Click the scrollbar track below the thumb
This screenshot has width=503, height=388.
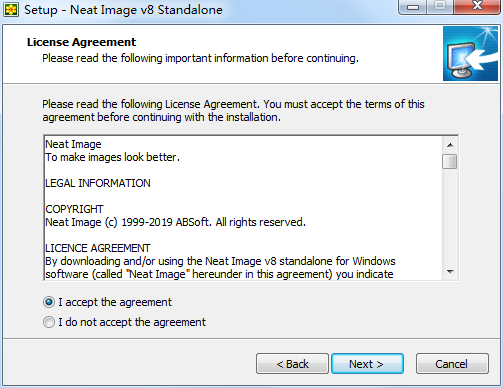[x=450, y=217]
